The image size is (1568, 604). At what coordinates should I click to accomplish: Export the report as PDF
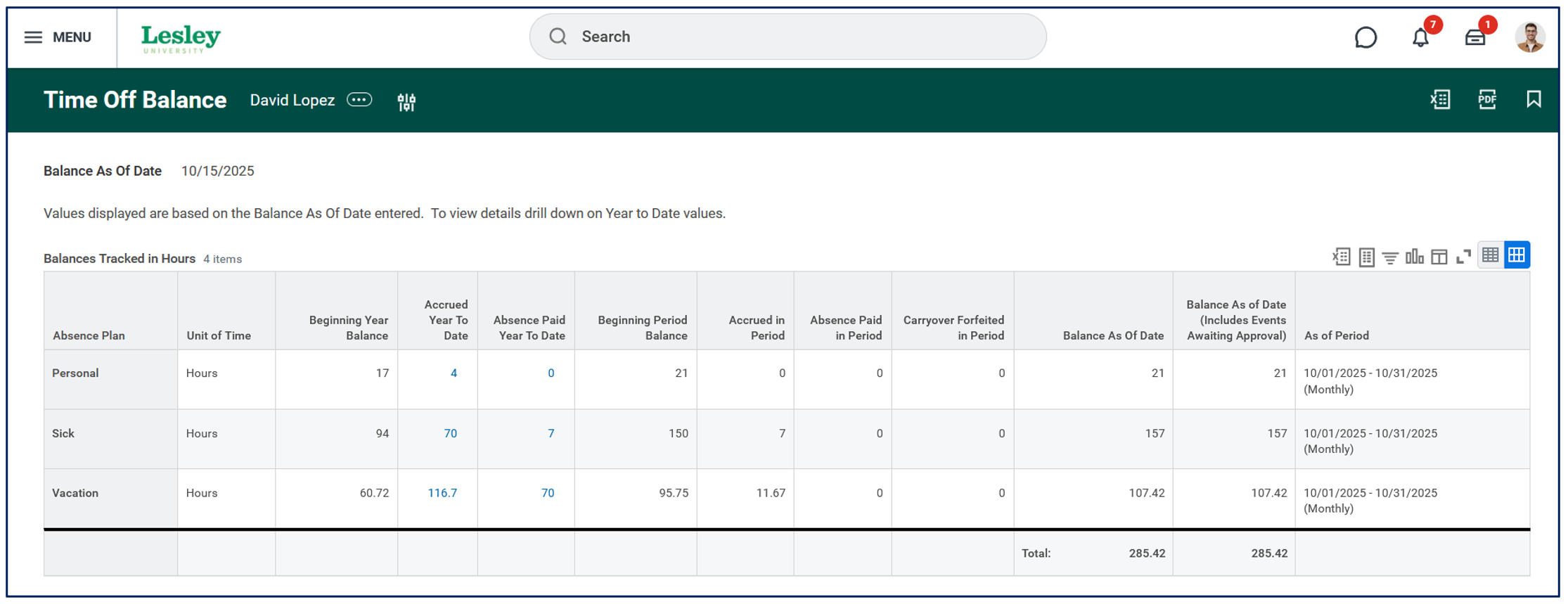click(x=1487, y=100)
